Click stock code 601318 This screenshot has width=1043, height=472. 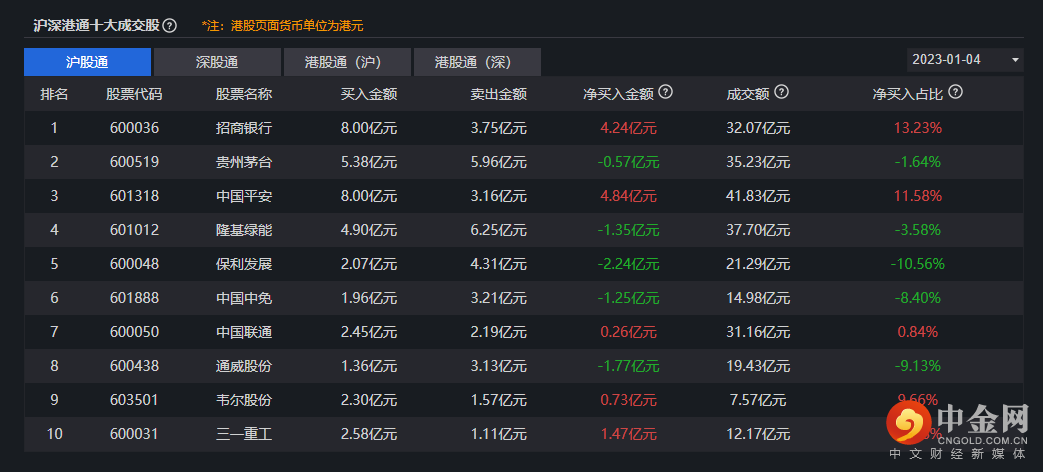pyautogui.click(x=134, y=196)
